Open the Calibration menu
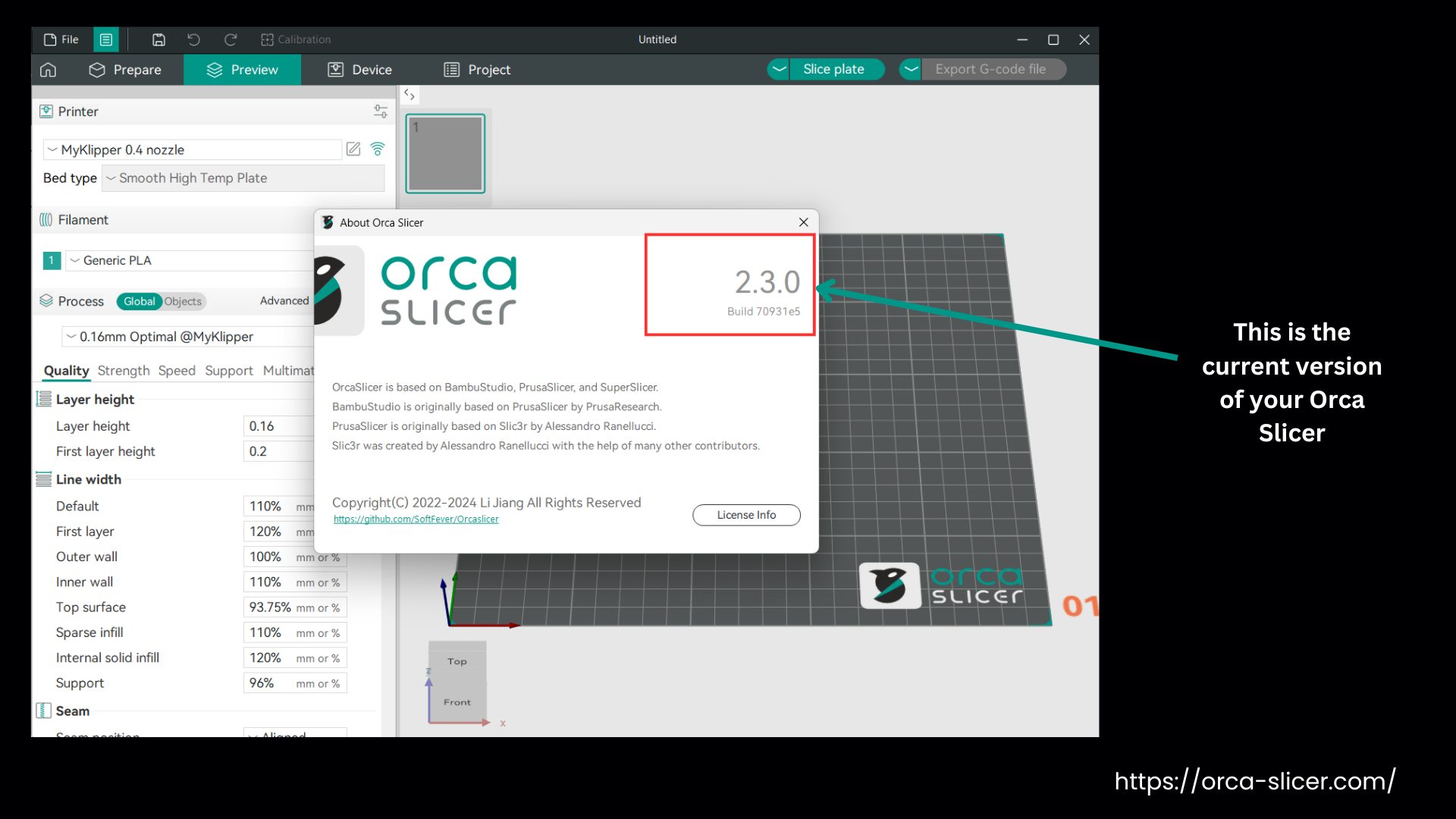Screen dimensions: 1456x819 coord(296,39)
